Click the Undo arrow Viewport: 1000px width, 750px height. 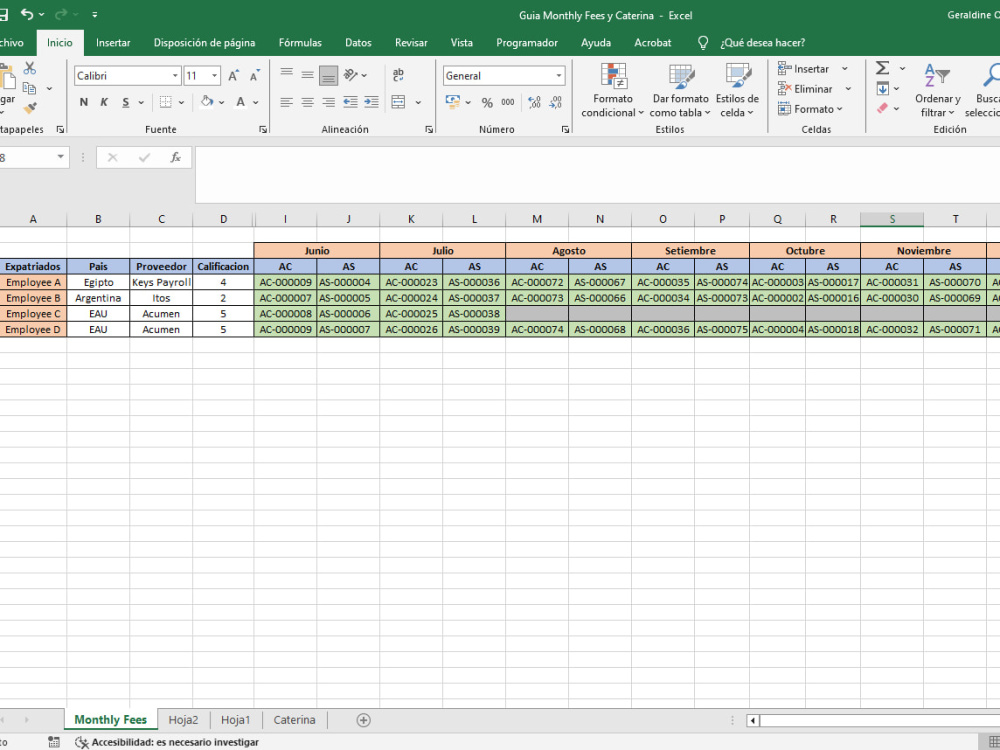tap(27, 14)
